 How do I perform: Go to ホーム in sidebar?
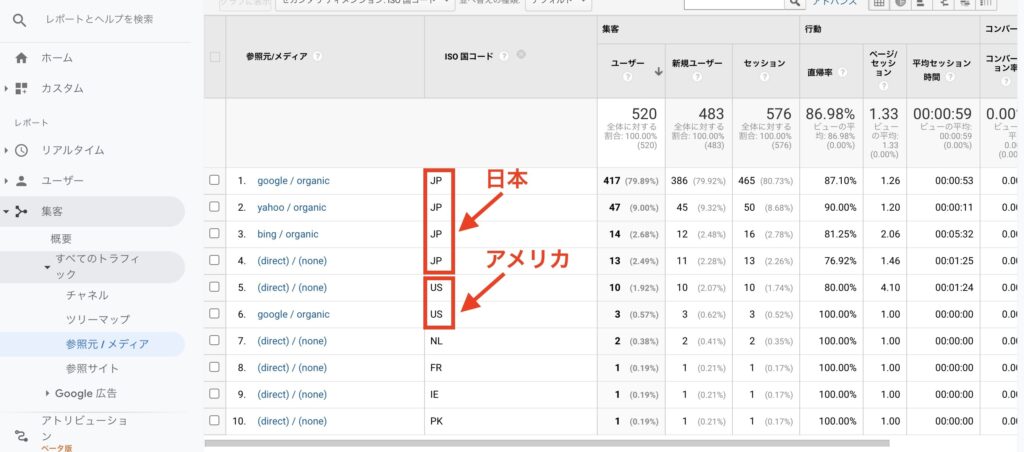[x=57, y=58]
